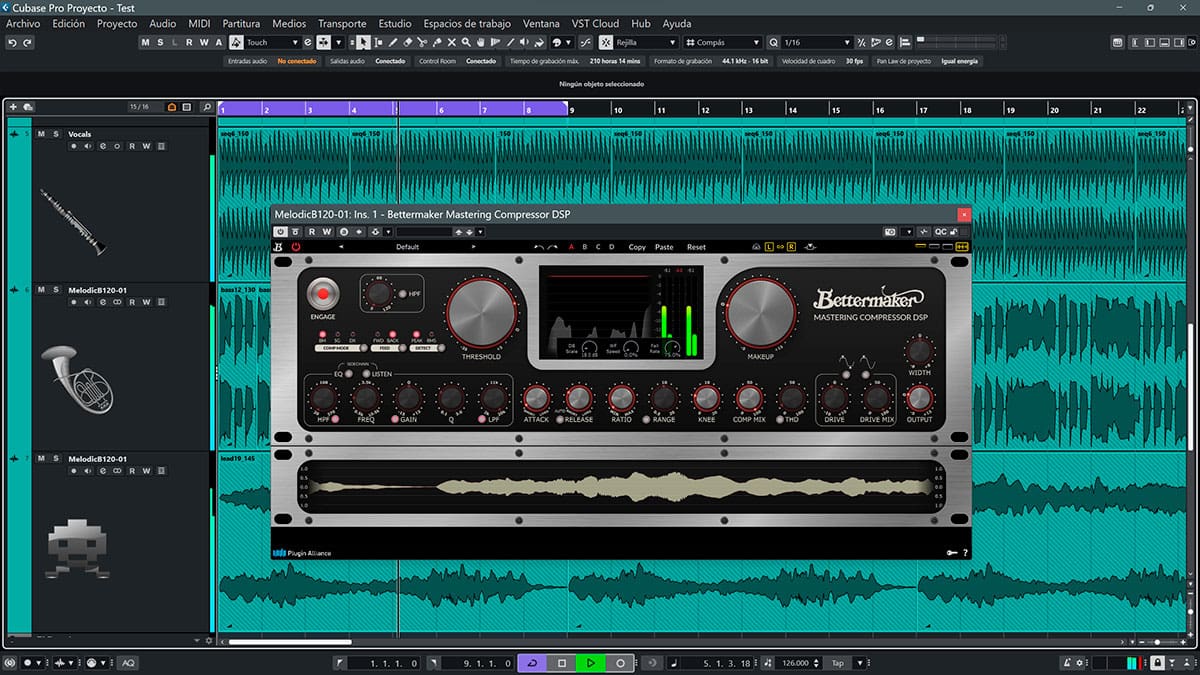Toggle the sidechain LISTEN button
This screenshot has height=675, width=1200.
pyautogui.click(x=366, y=373)
